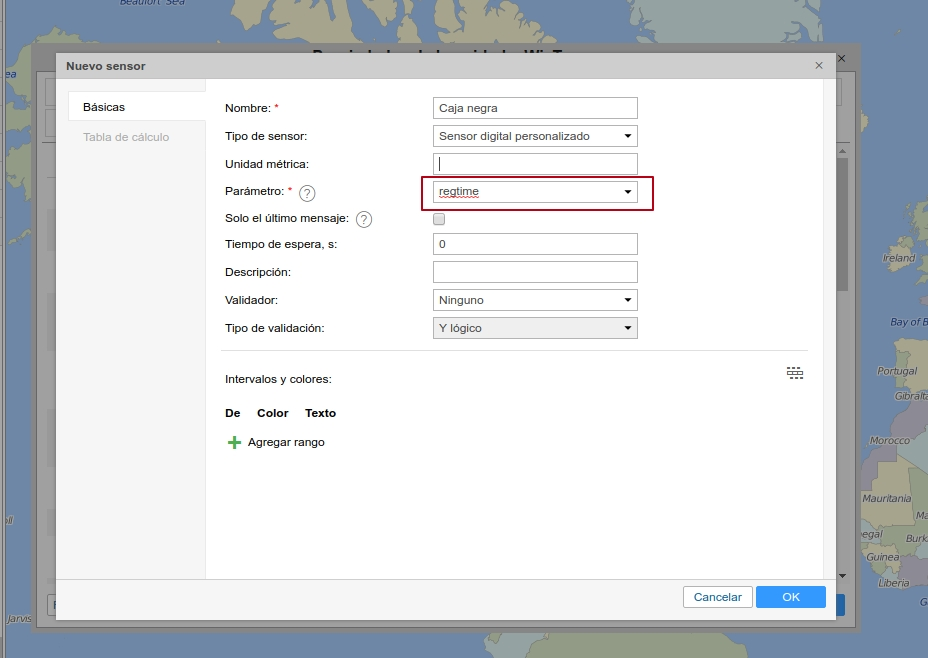Open the Parámetro help tooltip icon
Viewport: 928px width, 658px height.
(308, 192)
